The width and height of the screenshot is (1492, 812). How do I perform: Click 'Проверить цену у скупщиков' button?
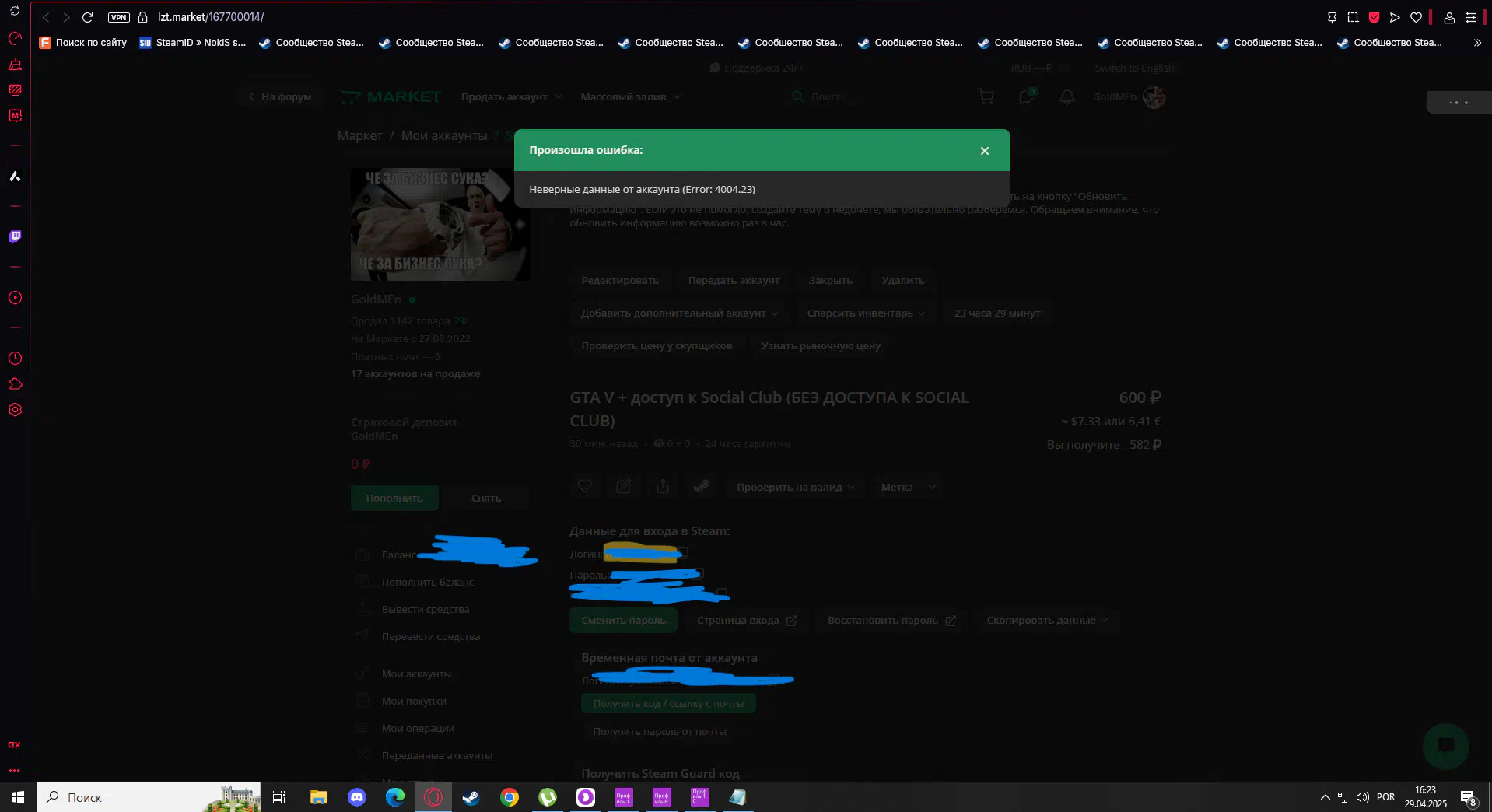click(657, 345)
